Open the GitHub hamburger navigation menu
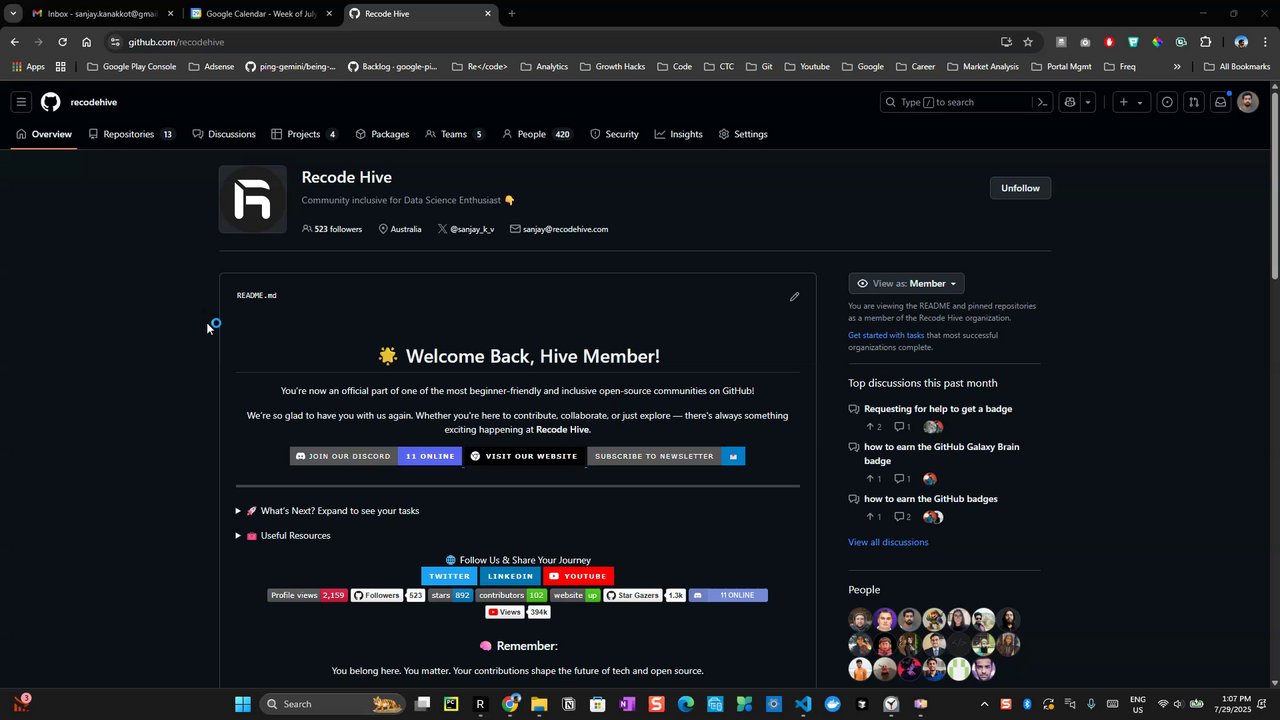This screenshot has width=1280, height=720. coord(21,102)
